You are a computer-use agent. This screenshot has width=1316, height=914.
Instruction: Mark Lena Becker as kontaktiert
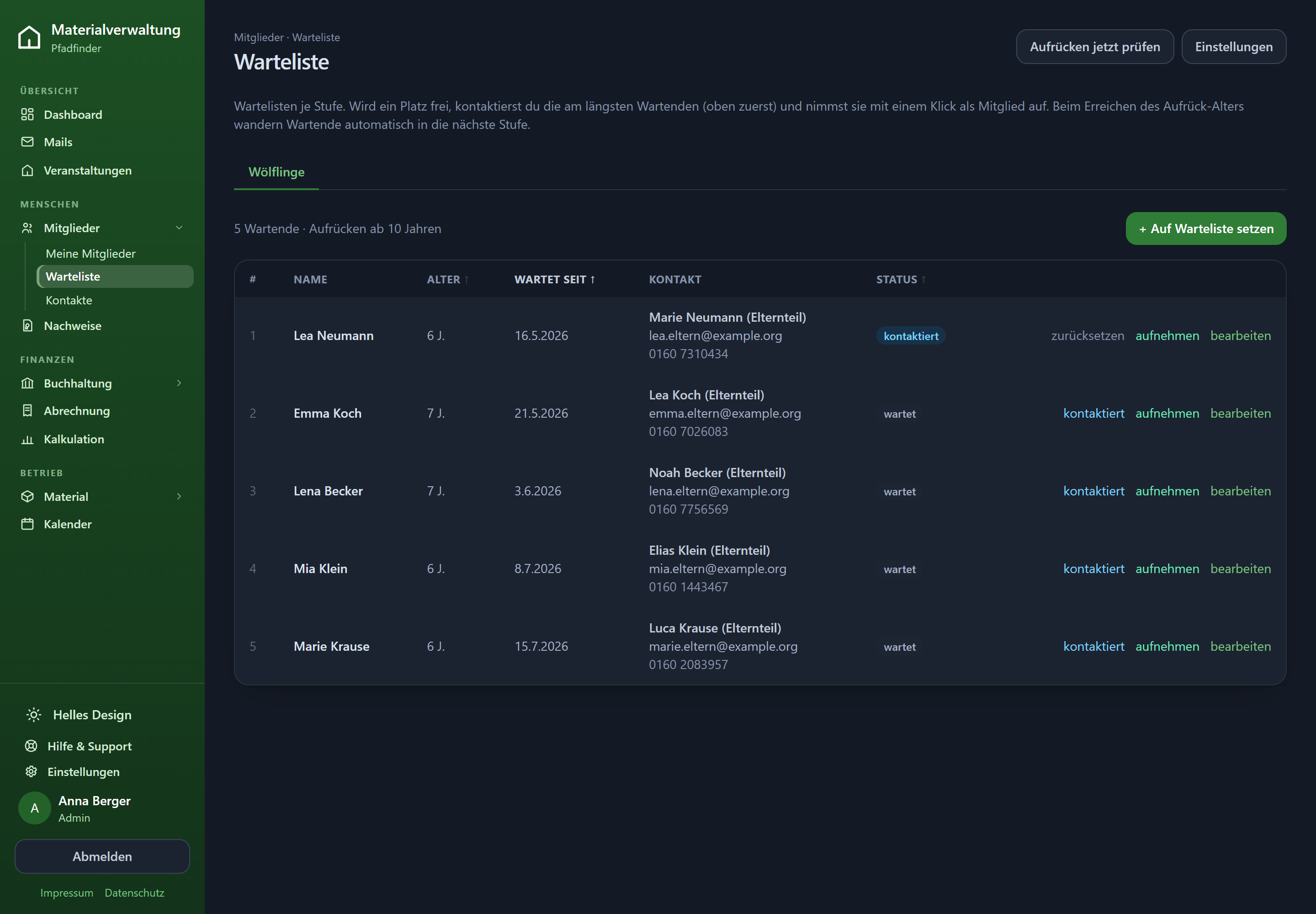pos(1094,491)
